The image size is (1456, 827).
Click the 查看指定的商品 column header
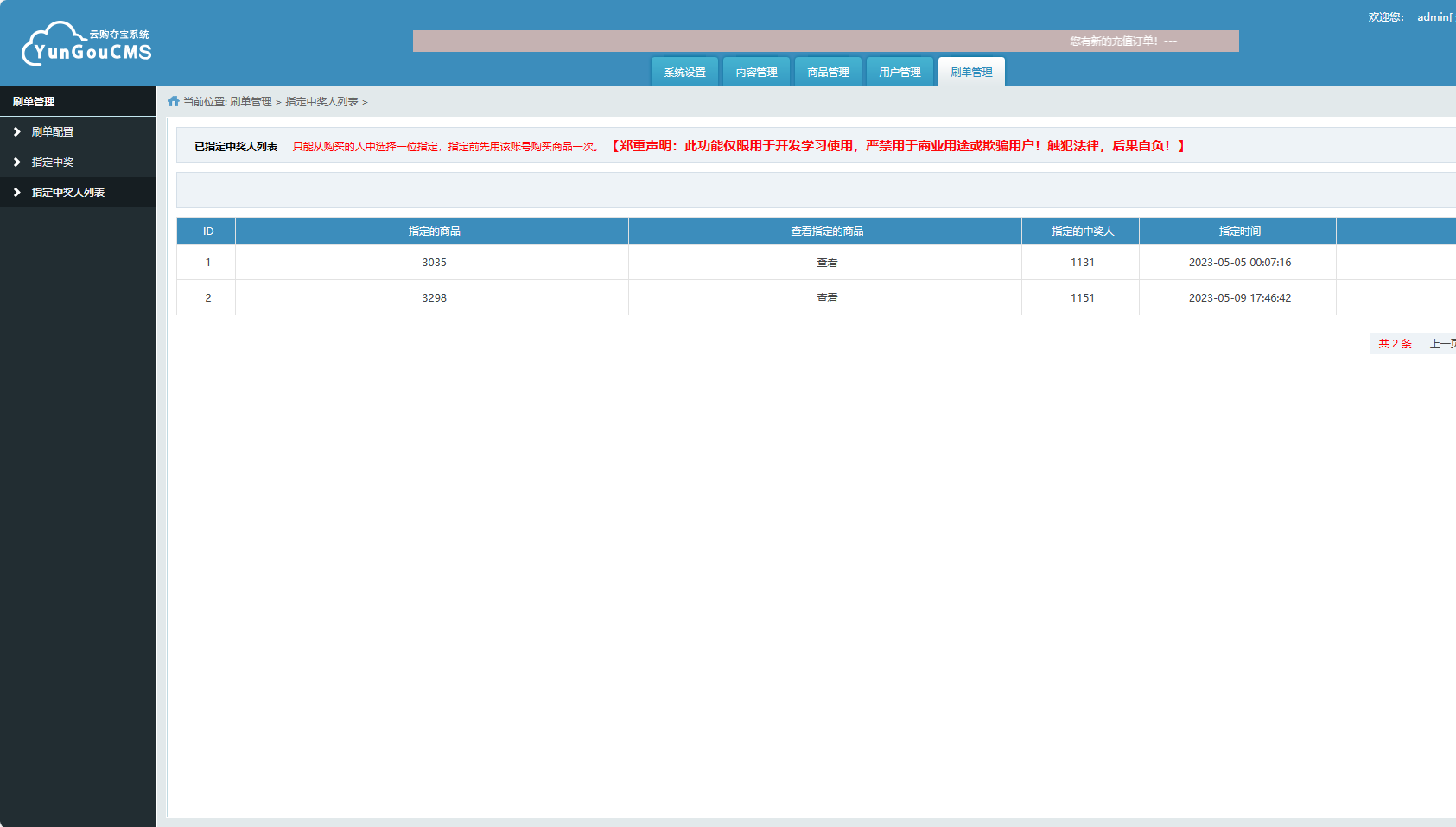pos(827,232)
